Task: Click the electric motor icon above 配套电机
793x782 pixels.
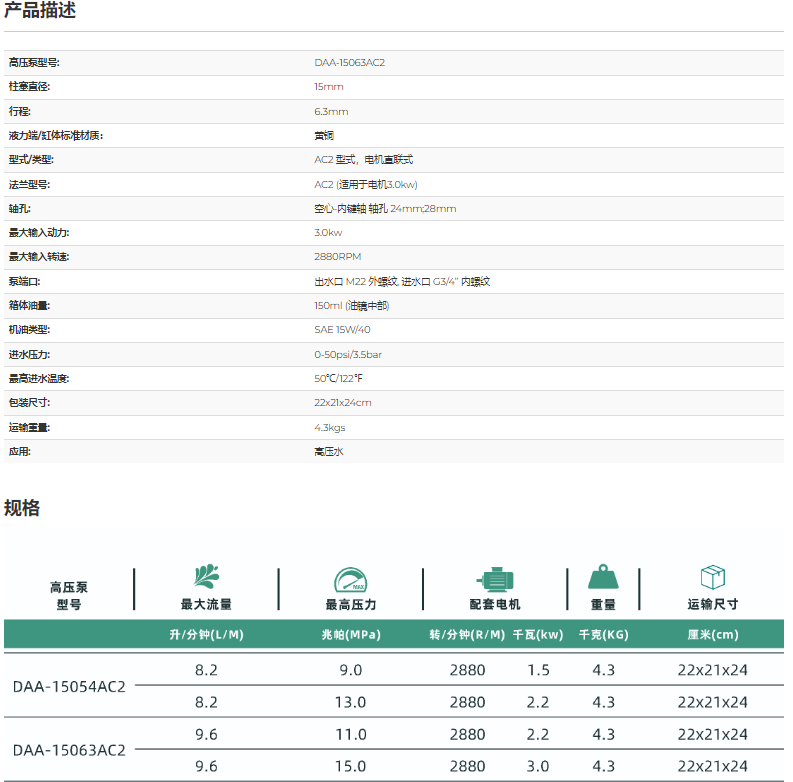Action: [x=494, y=580]
